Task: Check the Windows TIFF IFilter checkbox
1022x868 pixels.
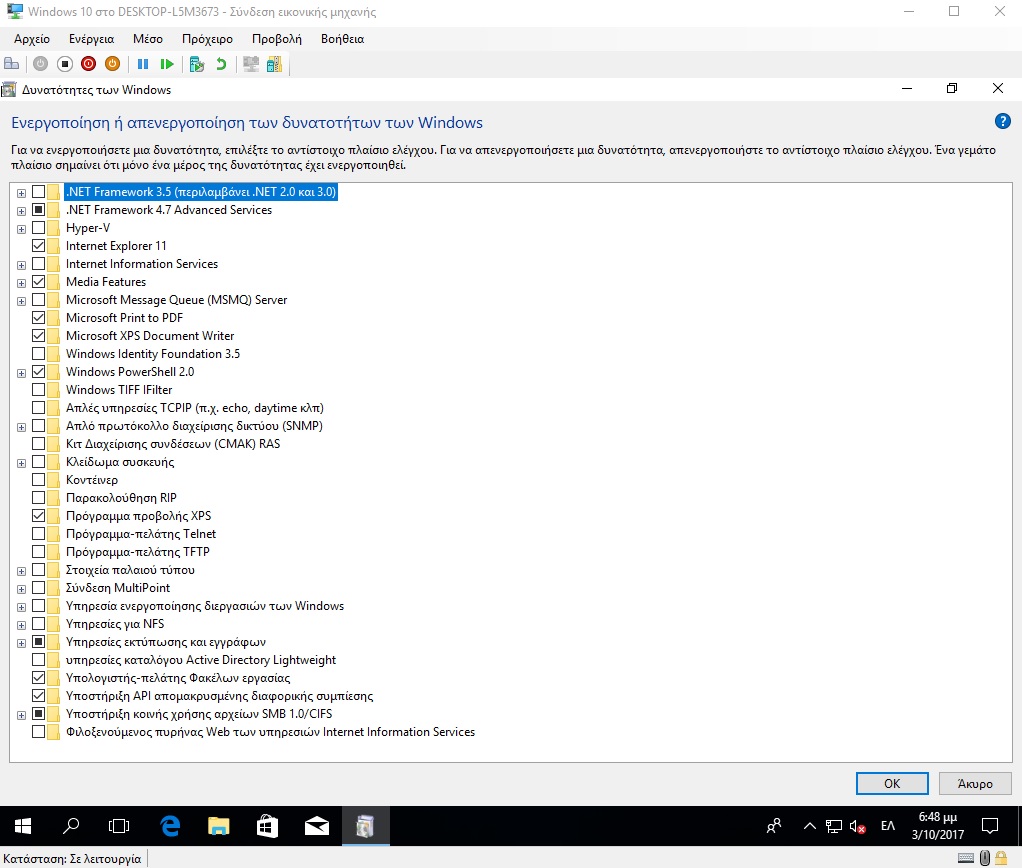Action: pyautogui.click(x=38, y=390)
